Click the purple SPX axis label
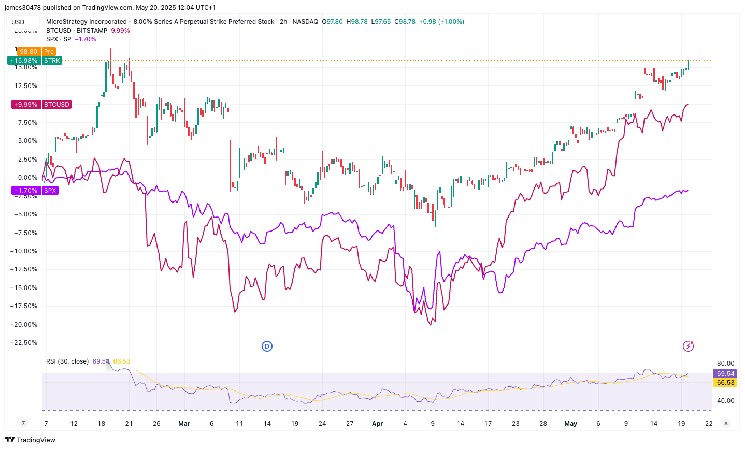 (26, 188)
